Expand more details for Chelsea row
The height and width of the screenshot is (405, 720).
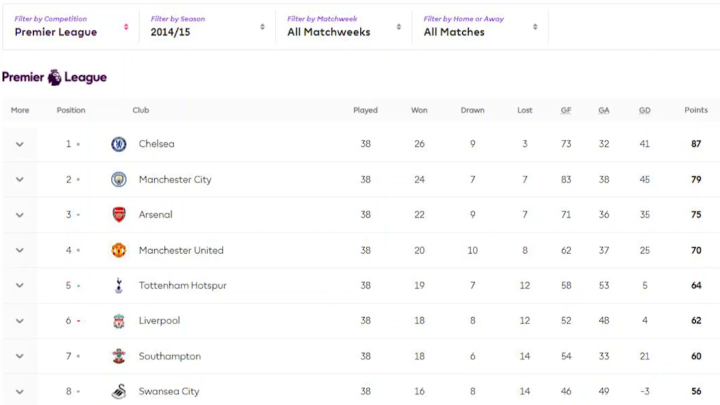19,144
